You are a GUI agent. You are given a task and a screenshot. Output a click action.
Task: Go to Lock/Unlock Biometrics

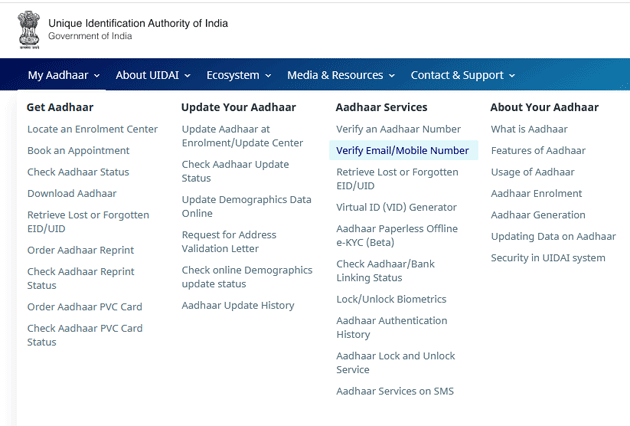coord(391,299)
